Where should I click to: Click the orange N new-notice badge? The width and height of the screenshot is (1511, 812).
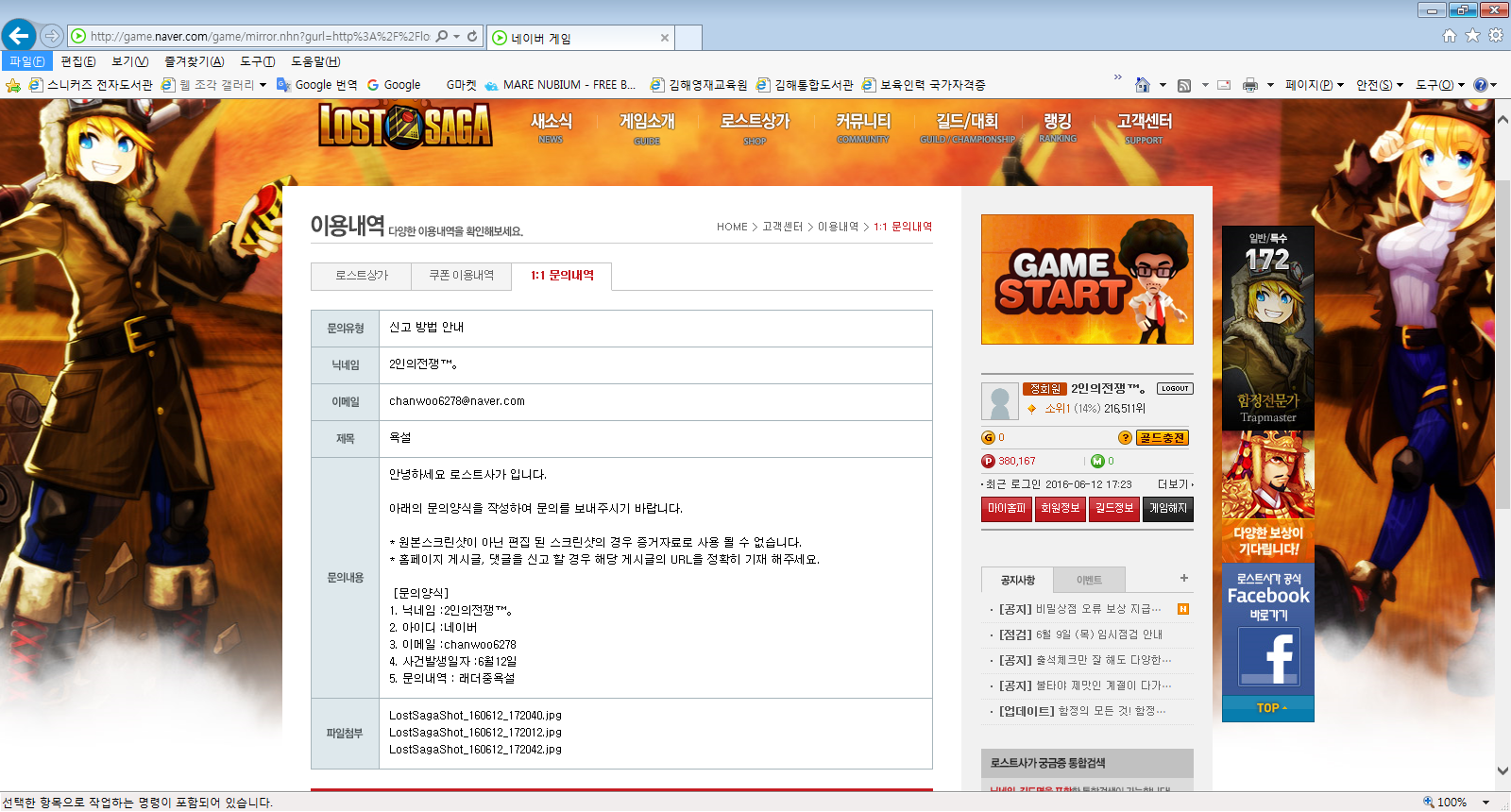[x=1183, y=609]
